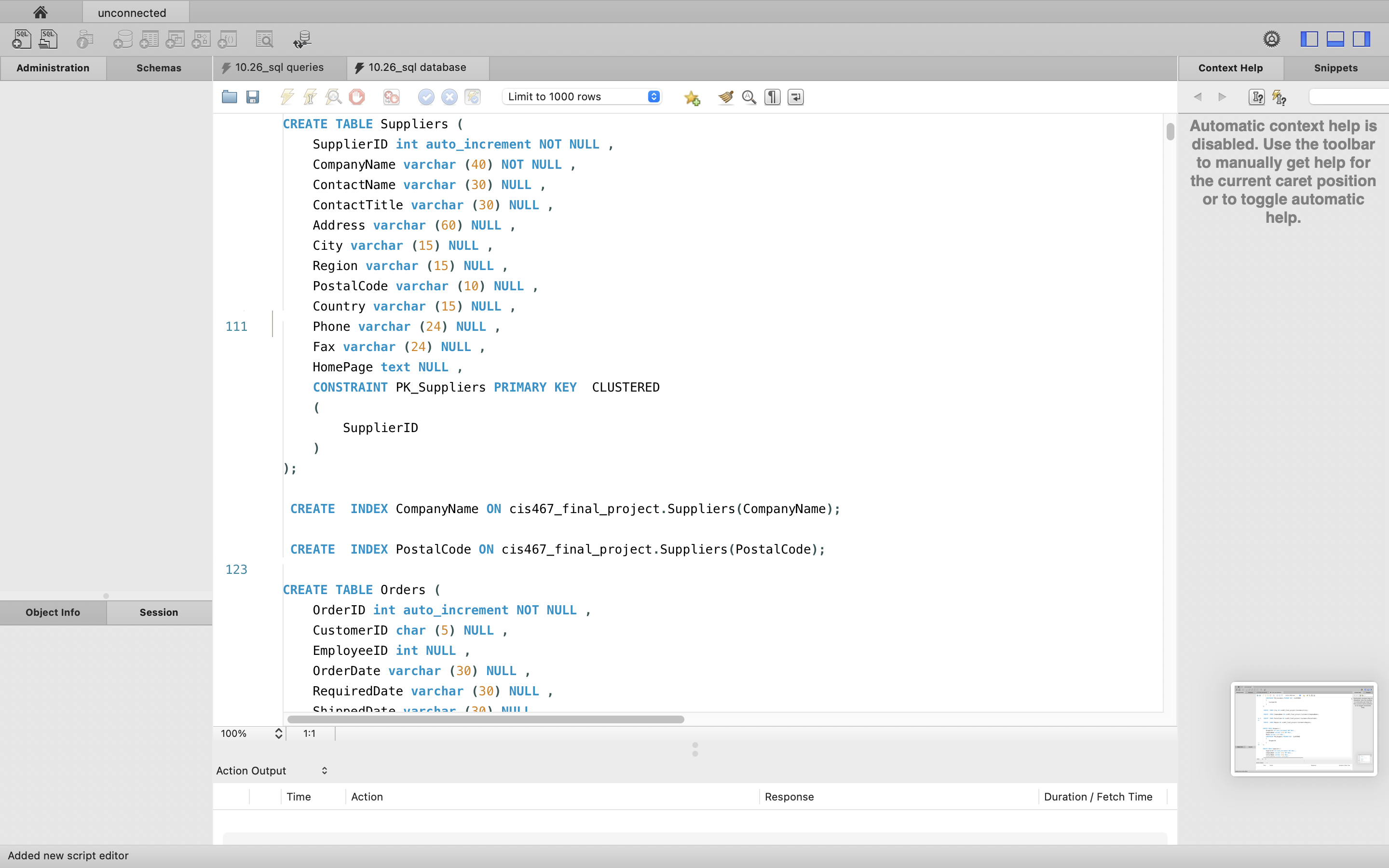The height and width of the screenshot is (868, 1389).
Task: Toggle word wrapping in the editor
Action: point(795,97)
